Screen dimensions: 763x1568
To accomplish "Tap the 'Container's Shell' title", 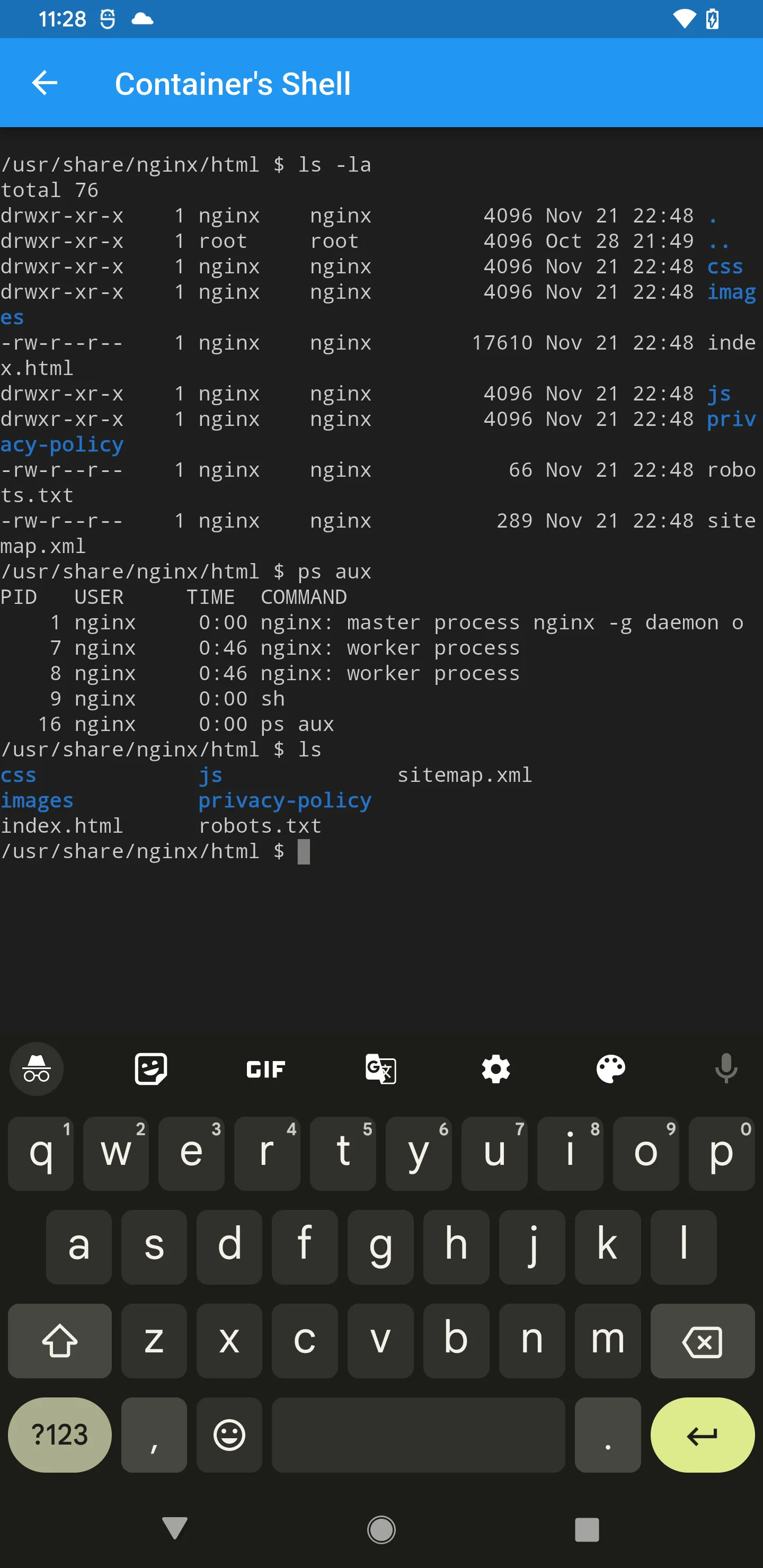I will coord(233,83).
